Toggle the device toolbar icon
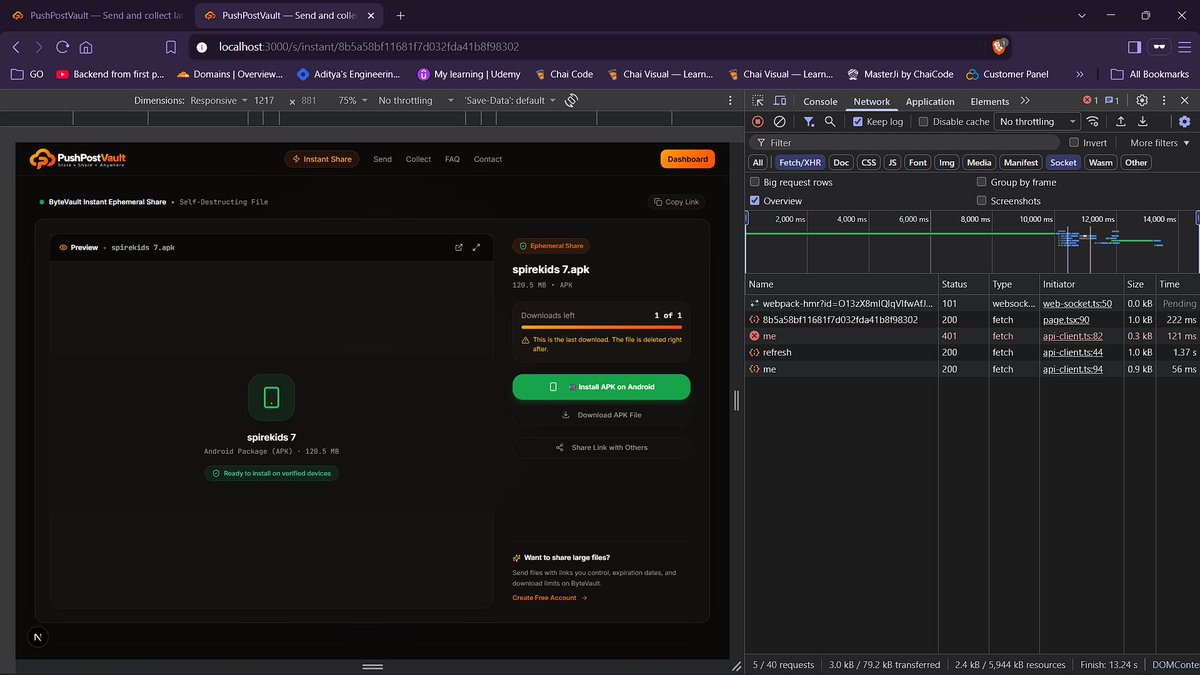Viewport: 1200px width, 675px height. (x=781, y=101)
